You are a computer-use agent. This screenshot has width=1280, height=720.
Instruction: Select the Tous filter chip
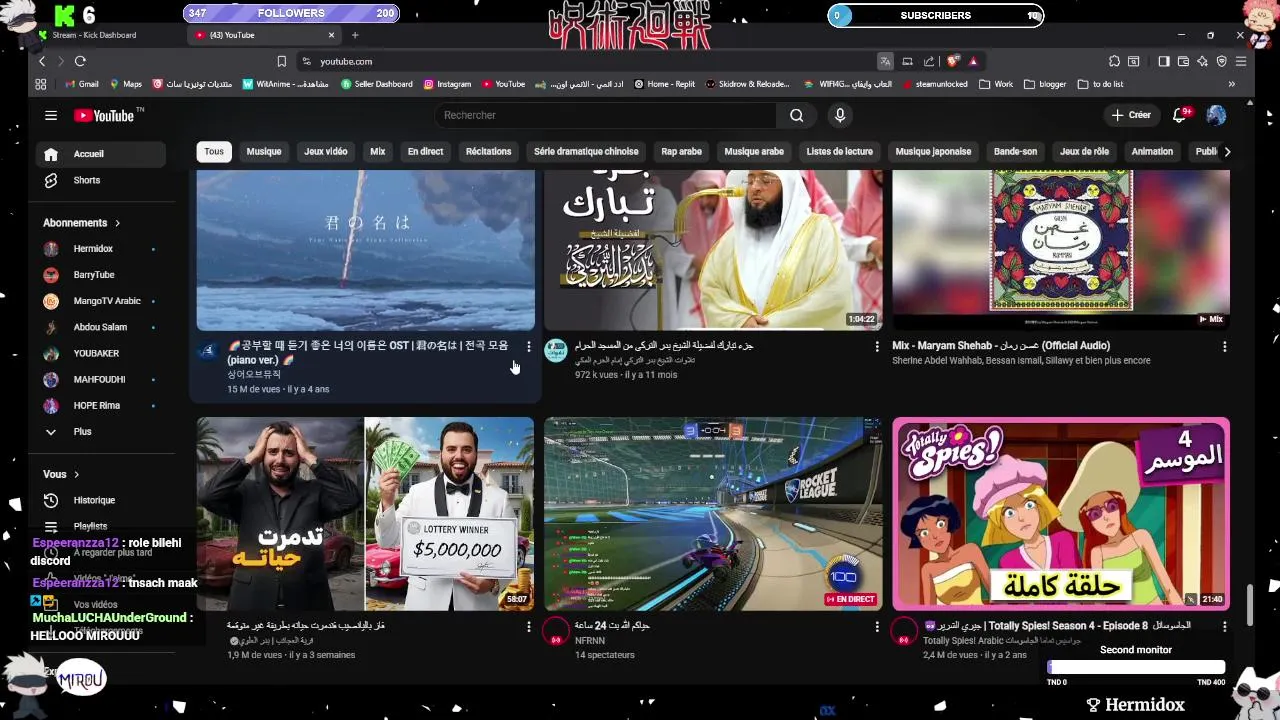[x=214, y=152]
